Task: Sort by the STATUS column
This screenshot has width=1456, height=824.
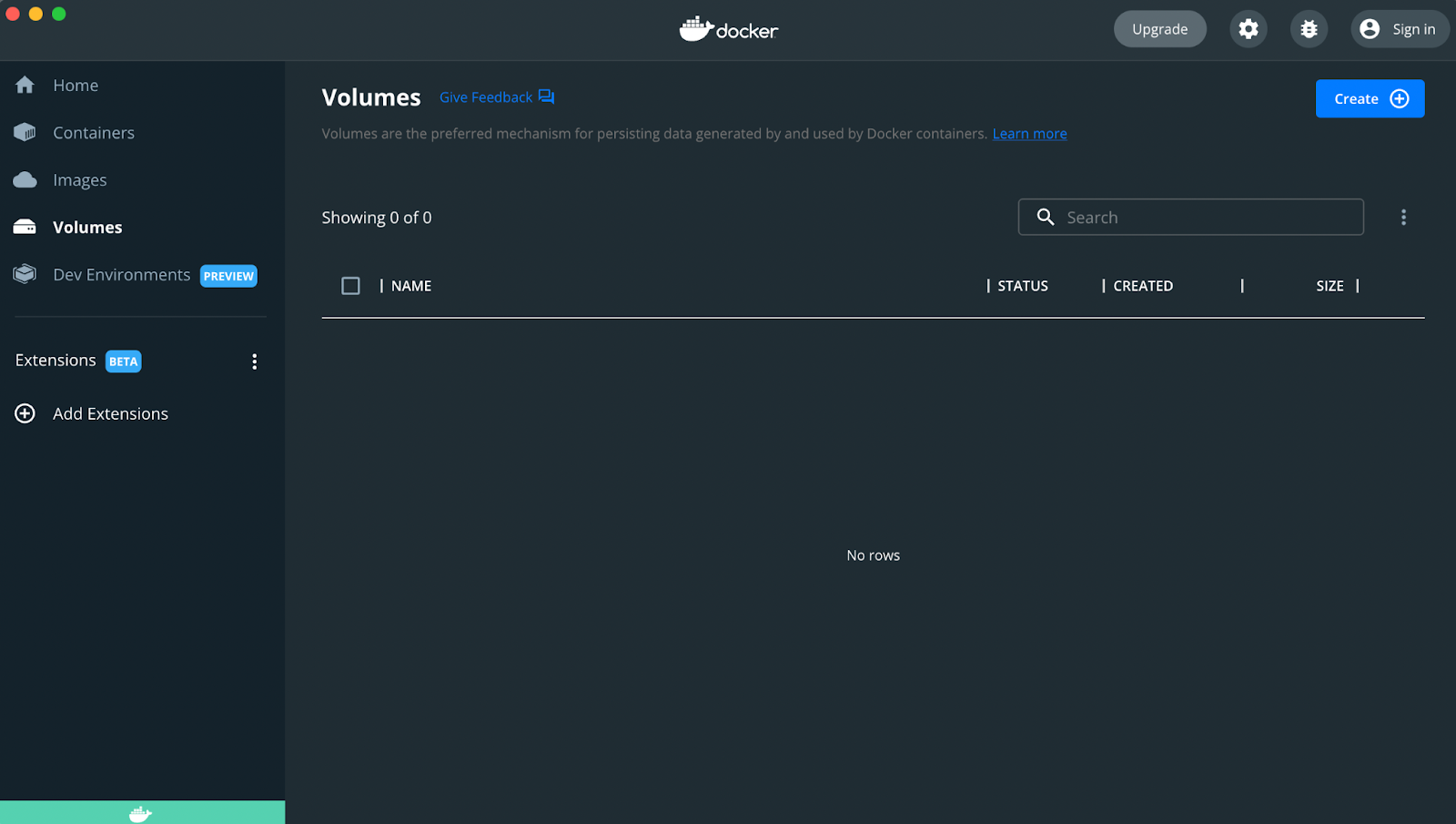Action: 1023,286
